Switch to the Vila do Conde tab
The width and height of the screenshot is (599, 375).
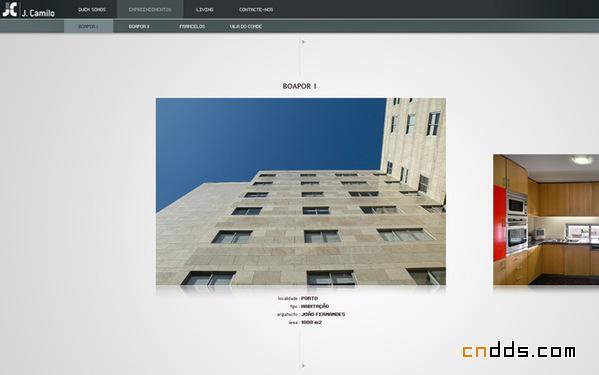coord(246,26)
